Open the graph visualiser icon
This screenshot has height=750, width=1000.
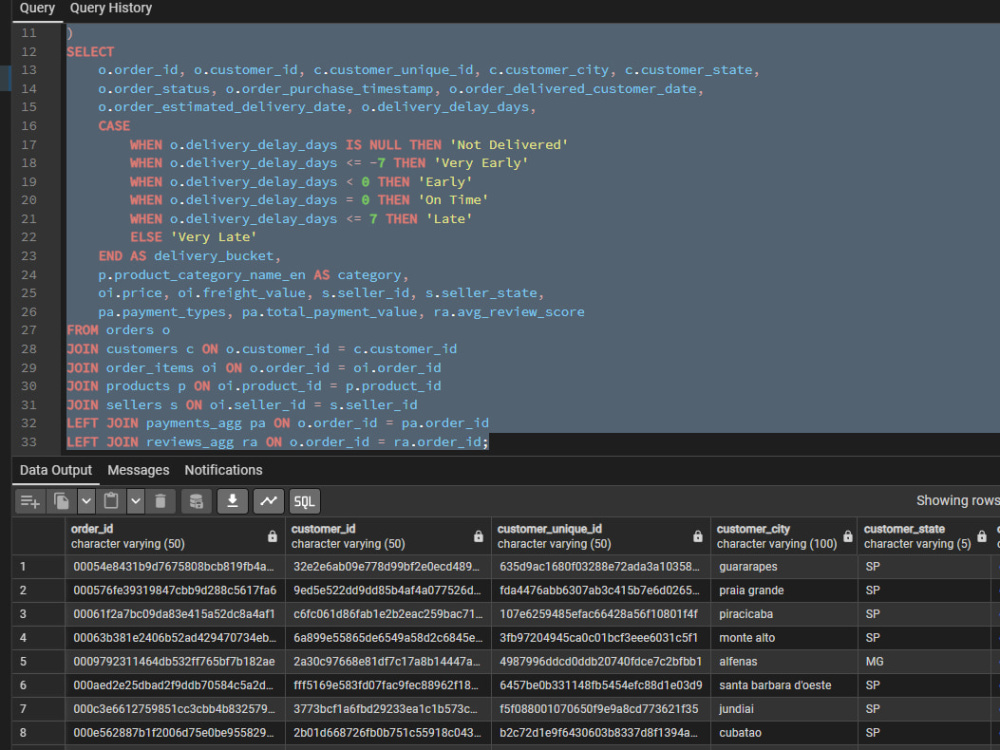click(268, 502)
